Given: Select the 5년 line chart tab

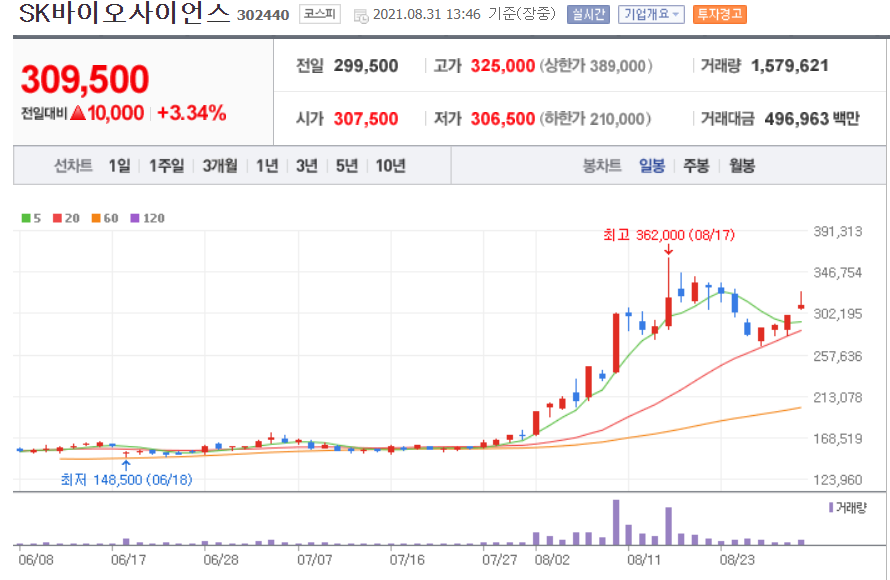Looking at the screenshot, I should click(347, 166).
